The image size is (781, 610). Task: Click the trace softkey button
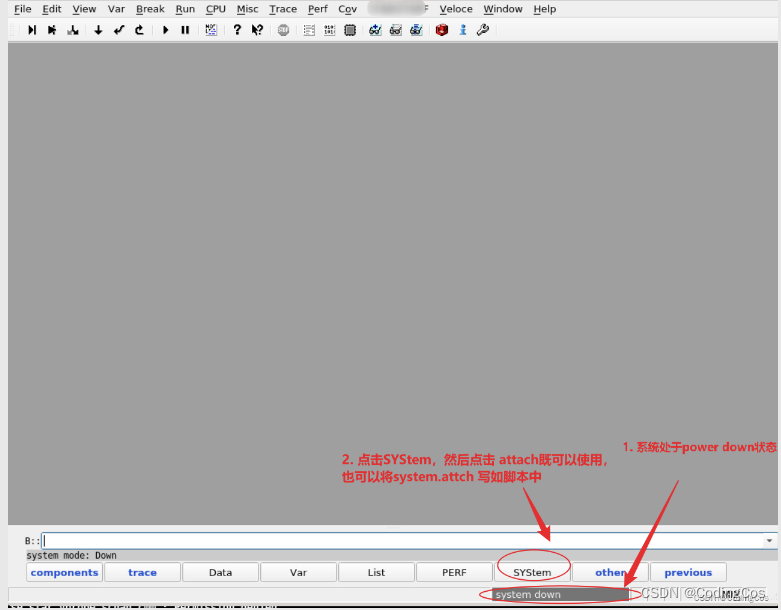[x=142, y=572]
